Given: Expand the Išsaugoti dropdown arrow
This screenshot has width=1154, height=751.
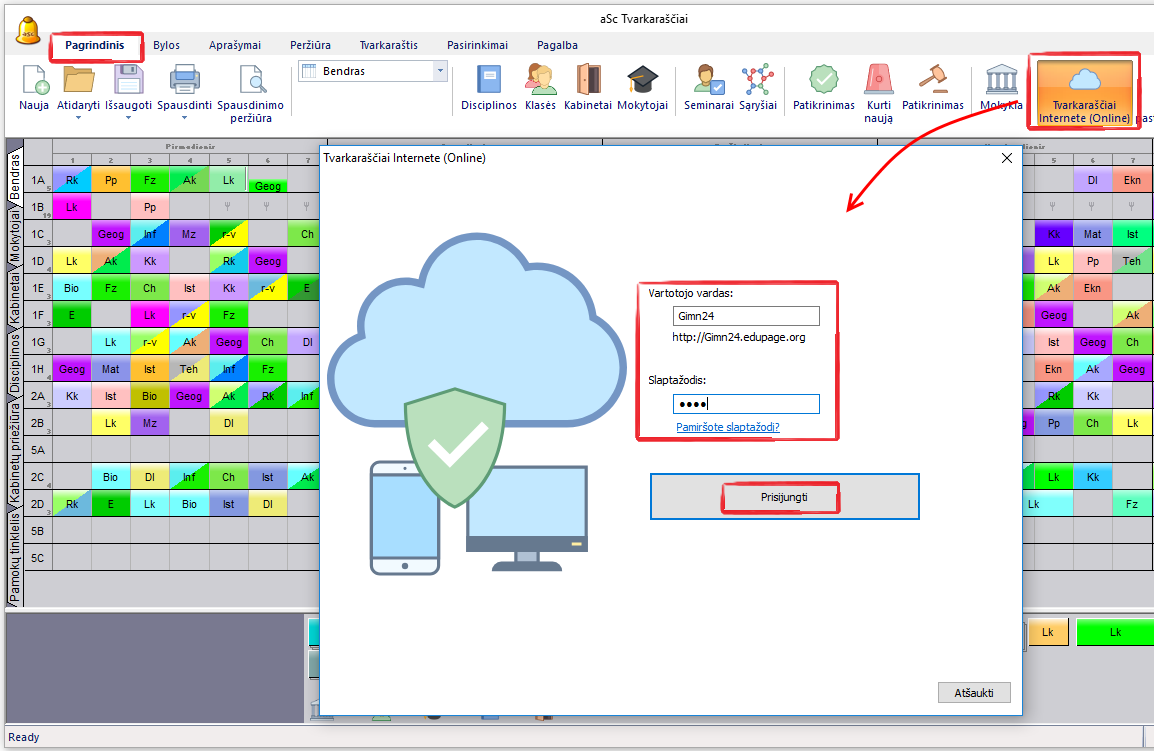Looking at the screenshot, I should click(128, 117).
